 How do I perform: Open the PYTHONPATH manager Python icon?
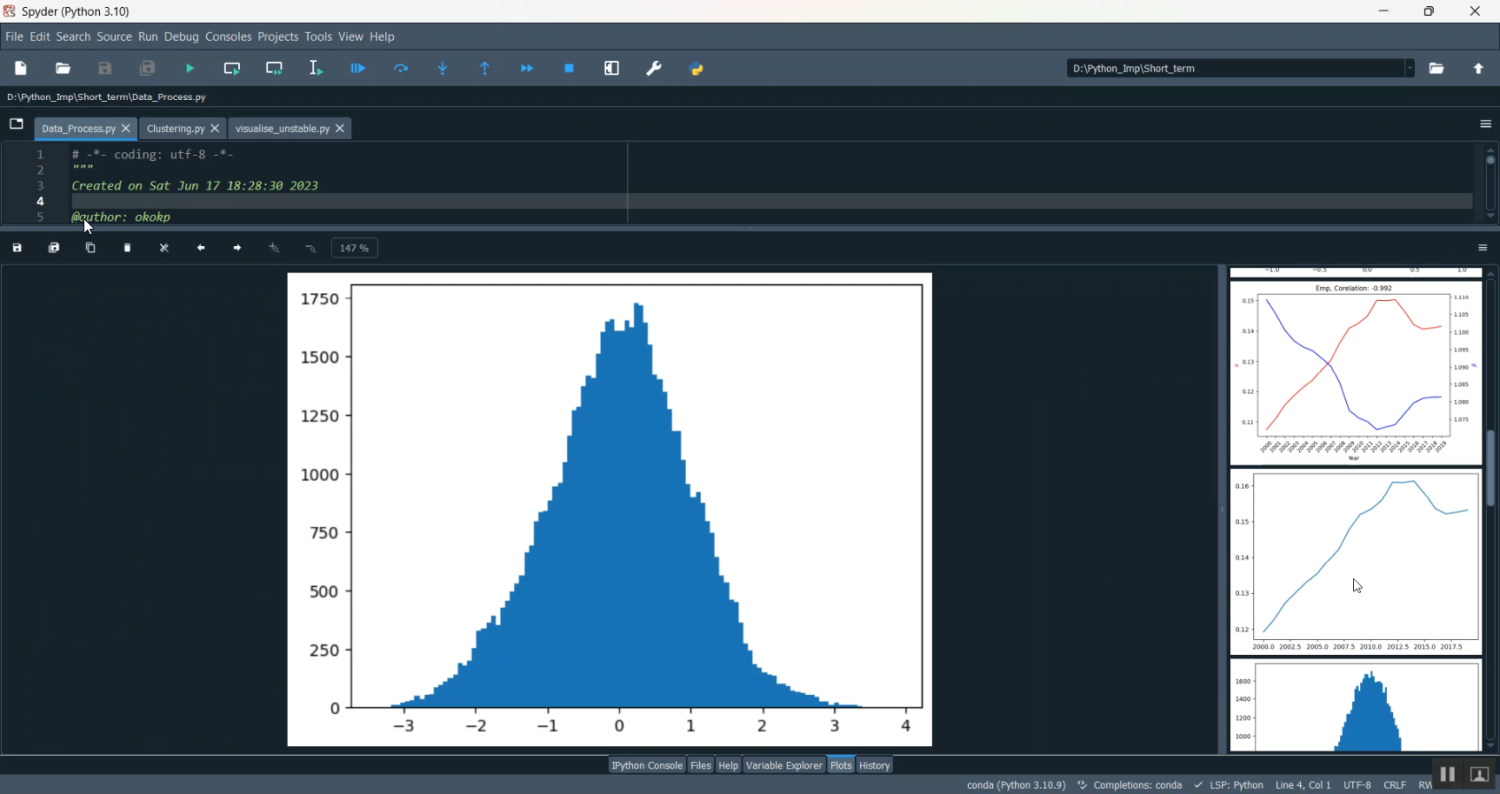coord(697,69)
